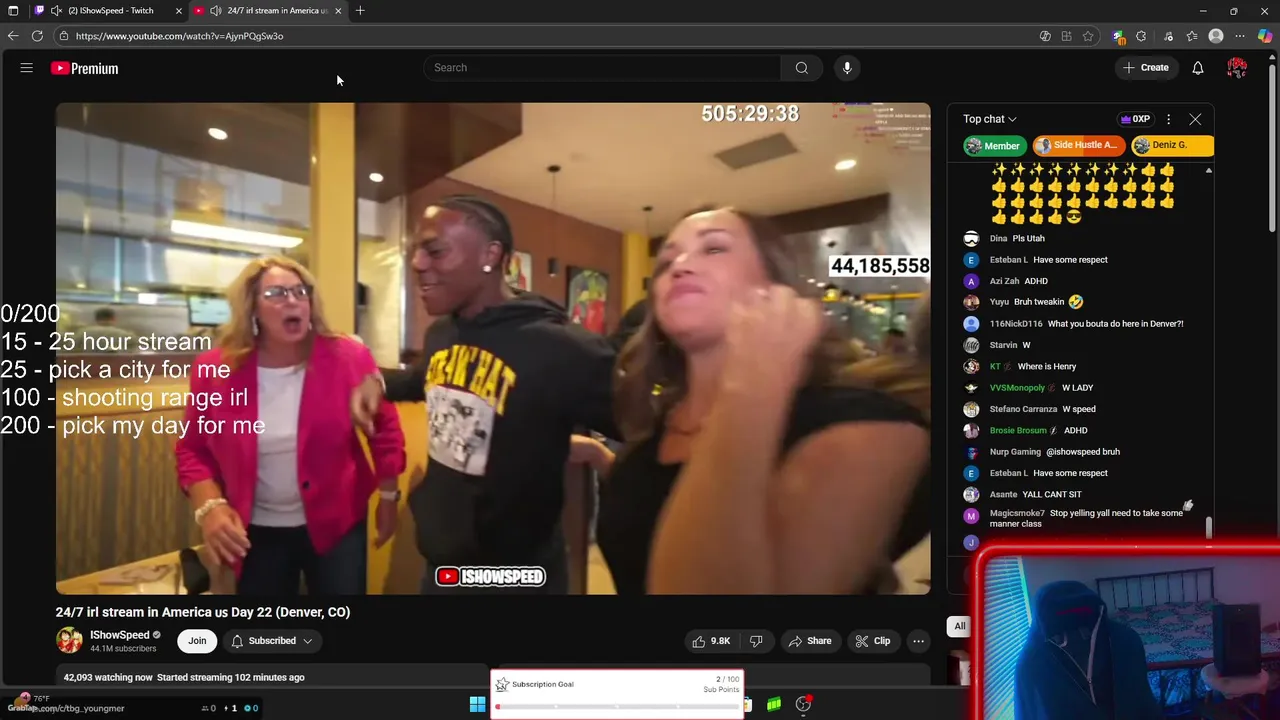Open the Create button menu
Screen dimensions: 1280x720
[x=1146, y=68]
